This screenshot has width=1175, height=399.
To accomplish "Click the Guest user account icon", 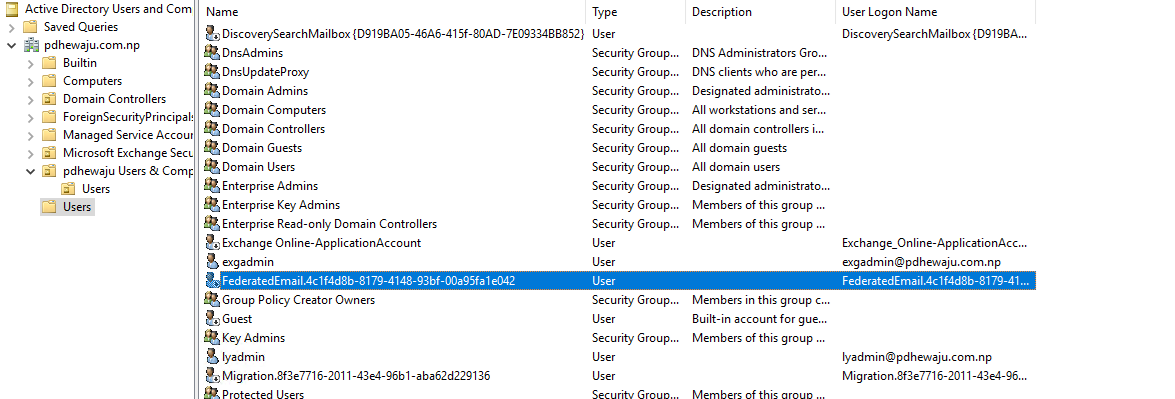I will coord(212,319).
